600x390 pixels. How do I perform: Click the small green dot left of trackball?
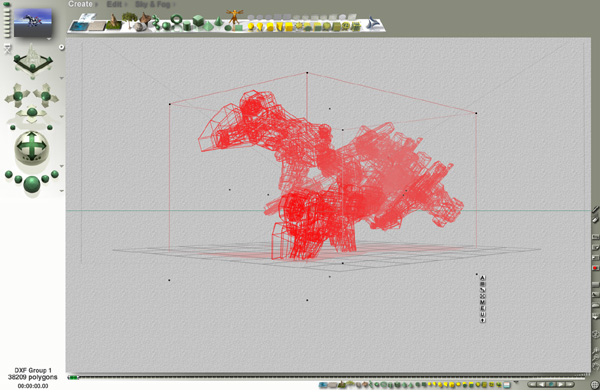click(x=13, y=127)
